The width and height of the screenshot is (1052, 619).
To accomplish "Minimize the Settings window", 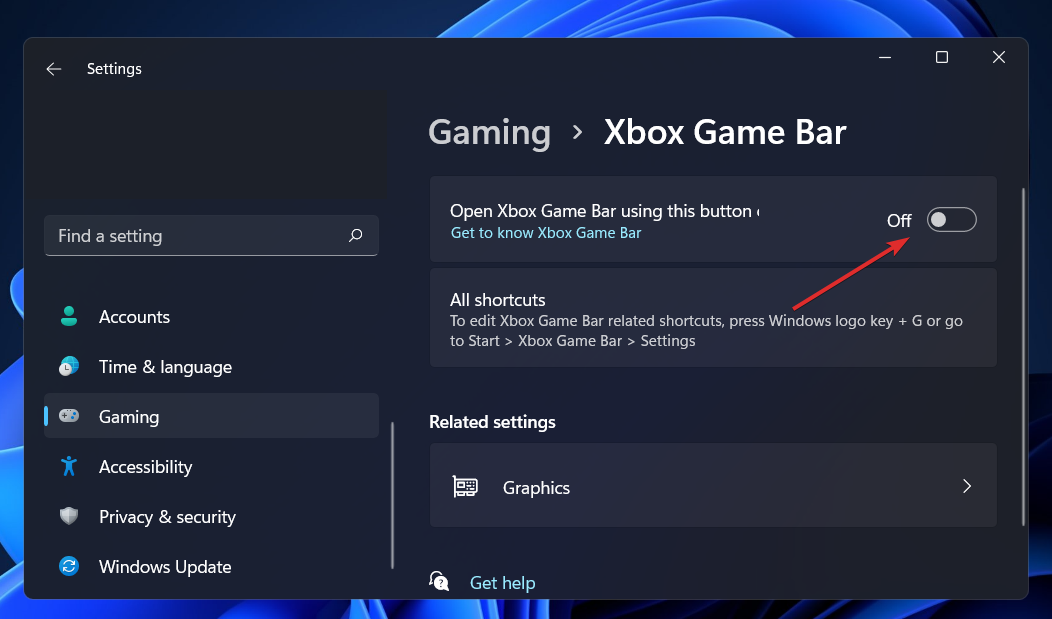I will point(885,58).
